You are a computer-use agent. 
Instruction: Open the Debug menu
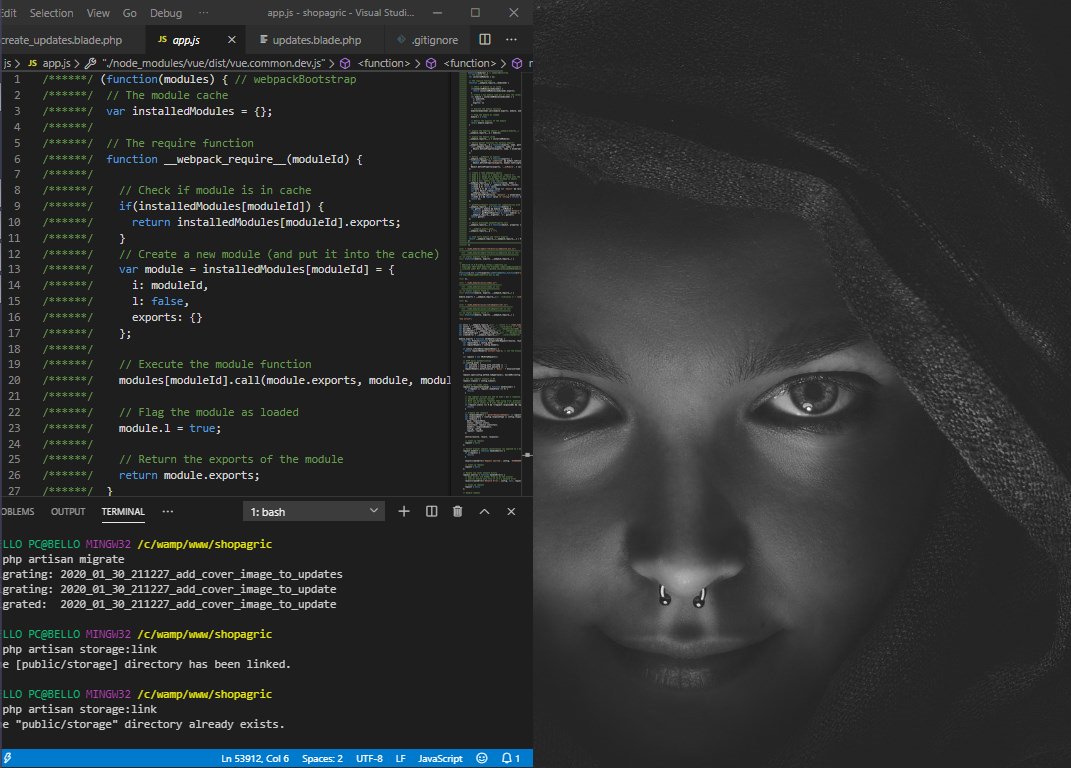(166, 13)
